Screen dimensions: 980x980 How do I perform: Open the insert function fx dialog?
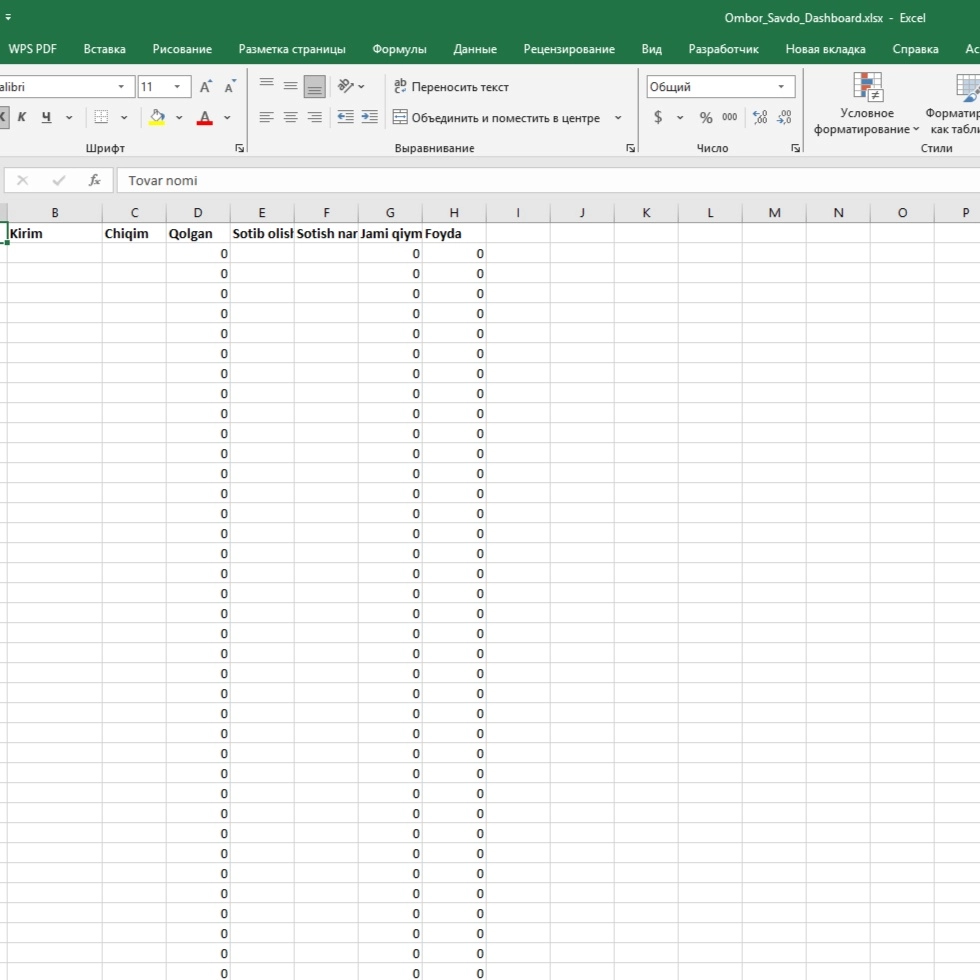95,180
